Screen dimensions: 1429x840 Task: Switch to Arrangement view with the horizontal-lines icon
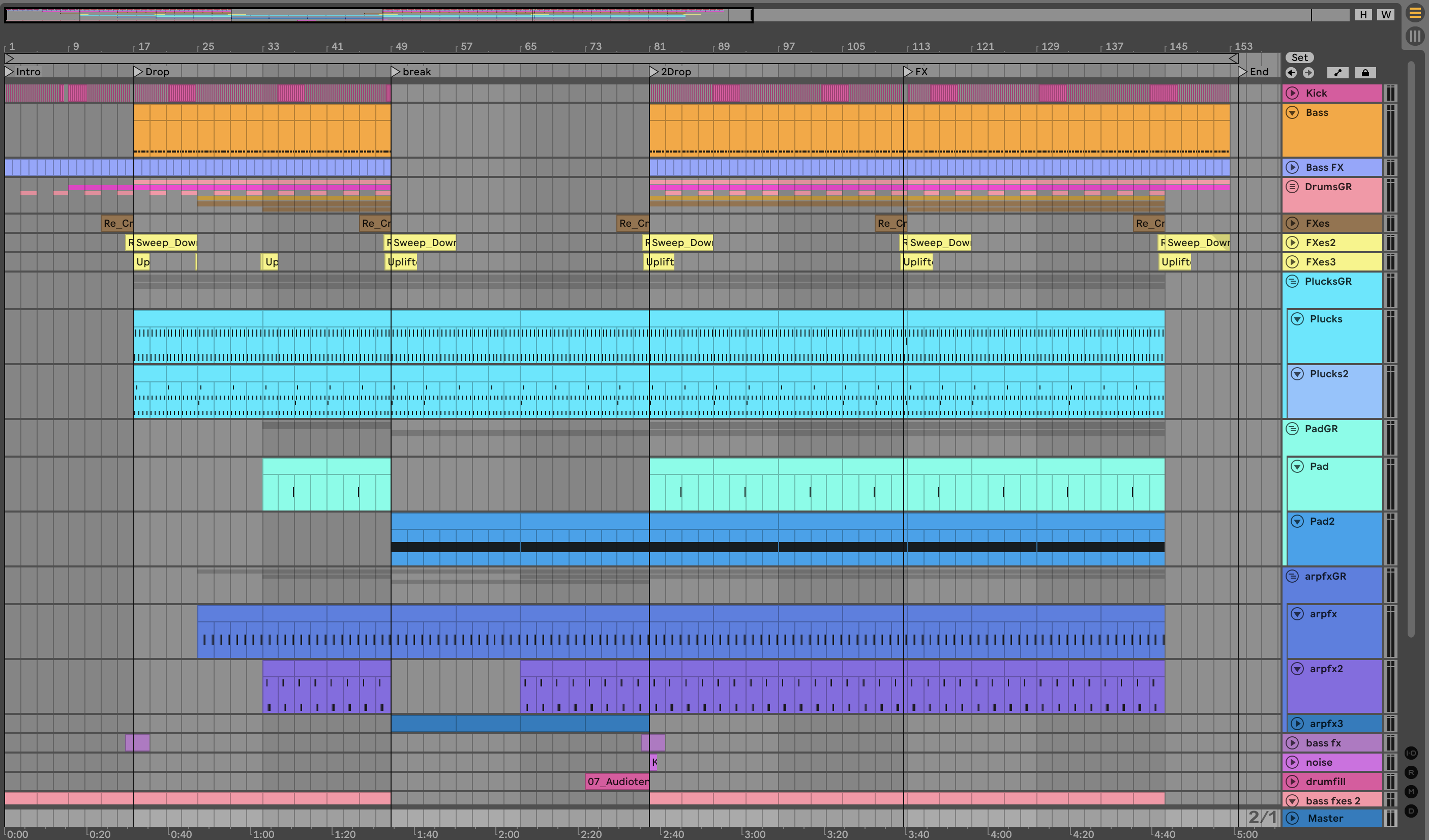point(1415,14)
